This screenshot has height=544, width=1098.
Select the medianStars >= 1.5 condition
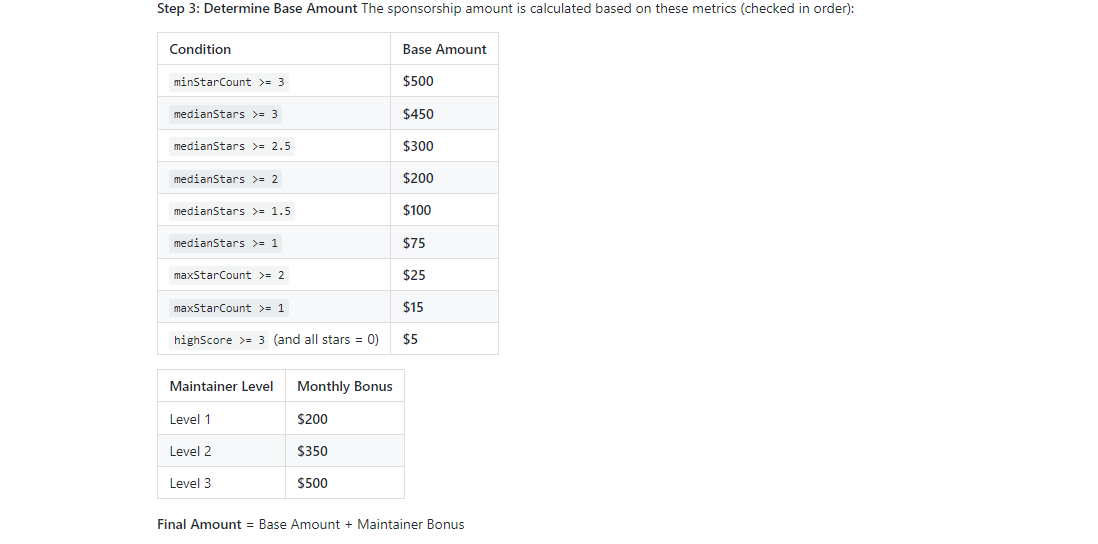point(232,211)
